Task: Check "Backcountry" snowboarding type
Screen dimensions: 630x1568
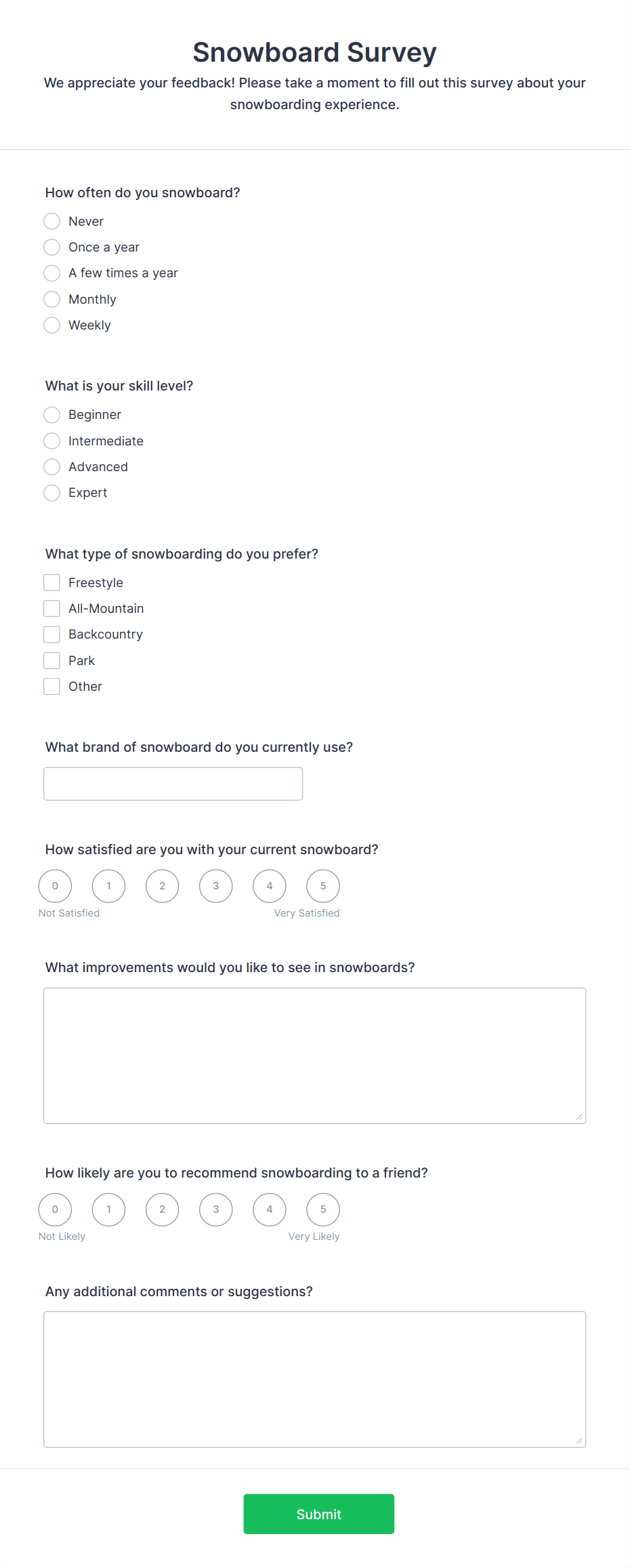Action: point(51,634)
